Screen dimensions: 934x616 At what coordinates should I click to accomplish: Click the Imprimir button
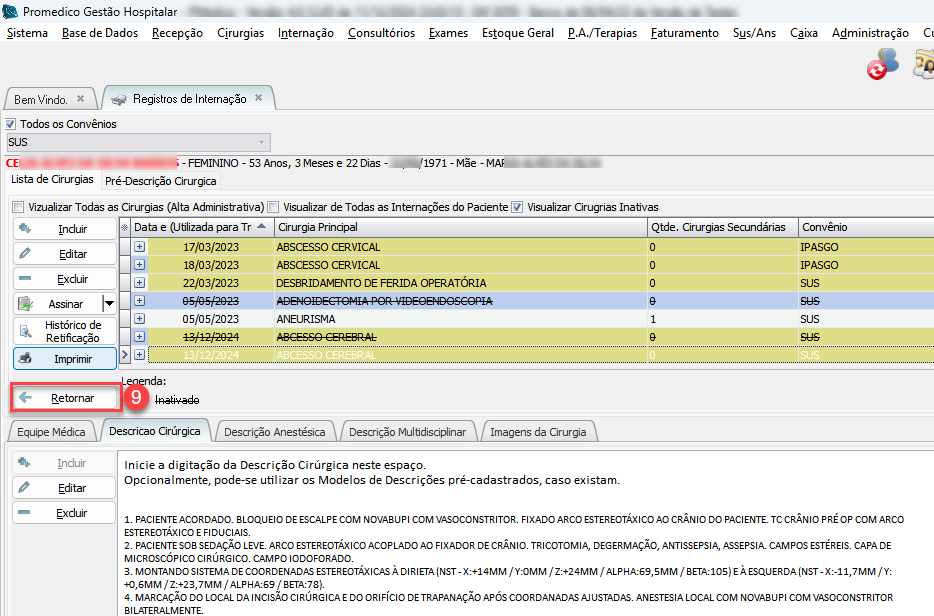tap(65, 359)
